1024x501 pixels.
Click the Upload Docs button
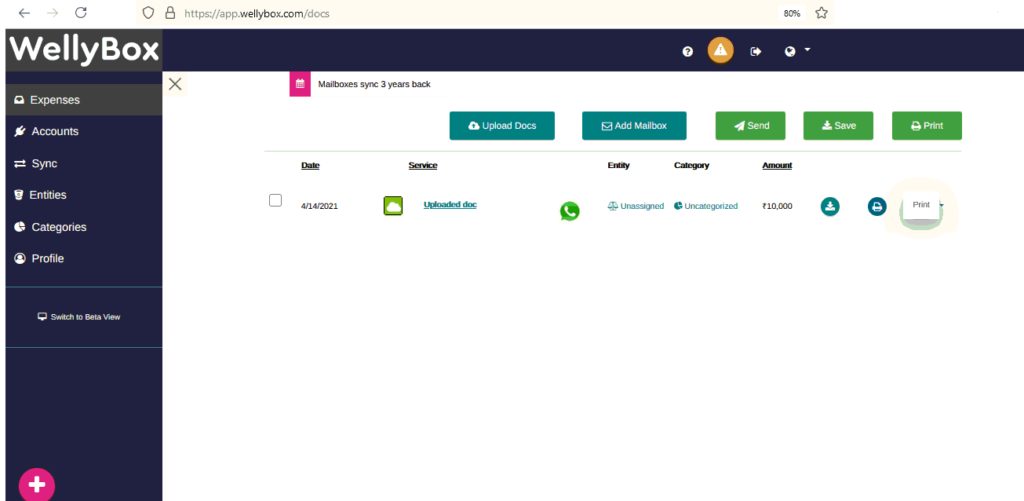click(x=502, y=125)
